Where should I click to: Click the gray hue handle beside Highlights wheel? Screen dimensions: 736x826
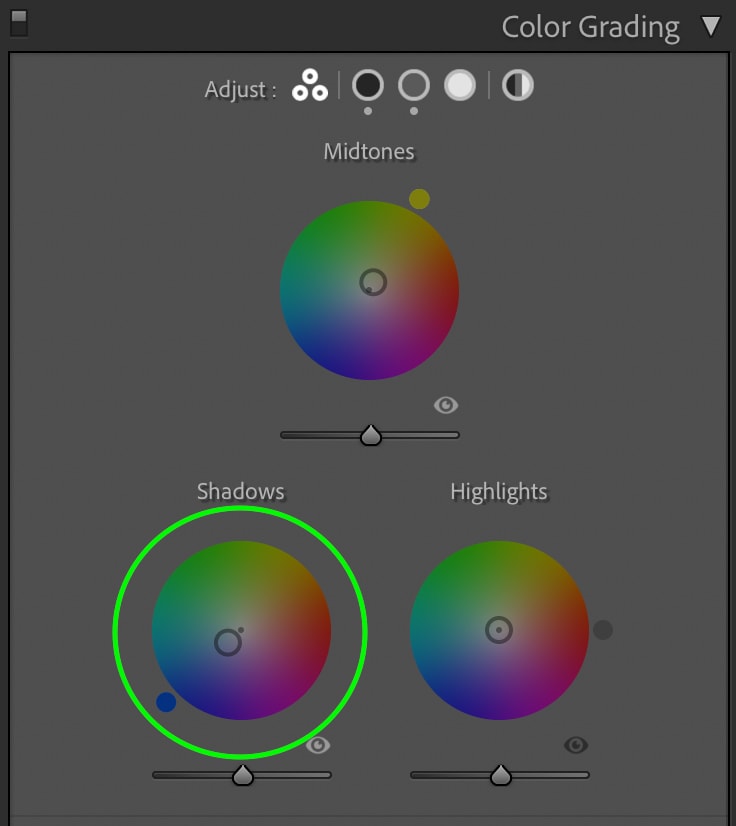point(603,630)
